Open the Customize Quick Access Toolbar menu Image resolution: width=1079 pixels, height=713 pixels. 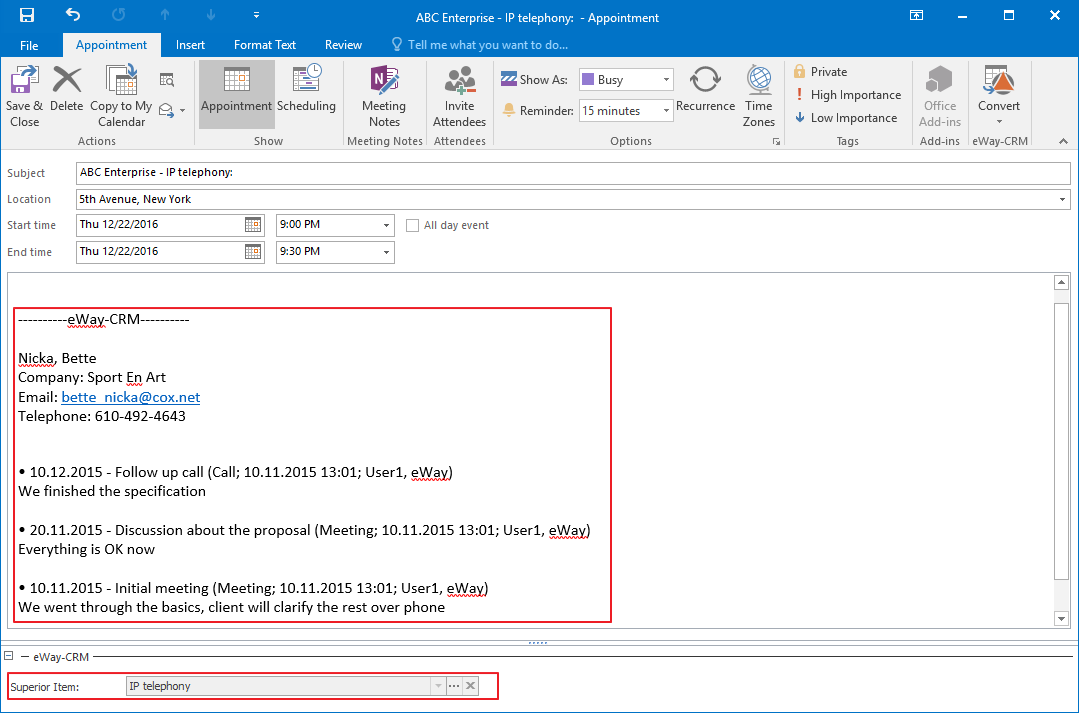(256, 15)
